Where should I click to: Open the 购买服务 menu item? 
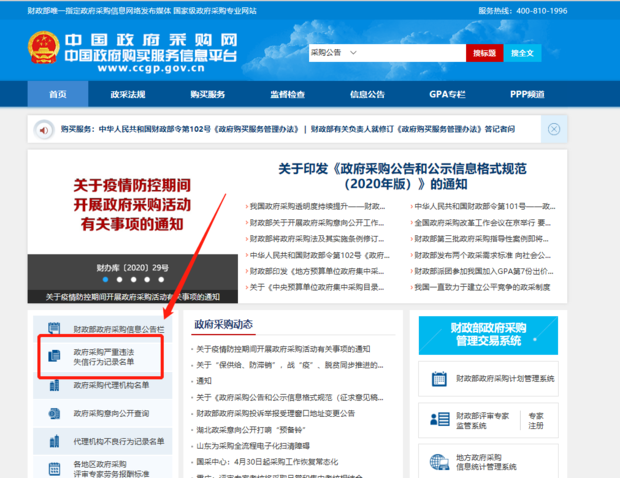(208, 94)
